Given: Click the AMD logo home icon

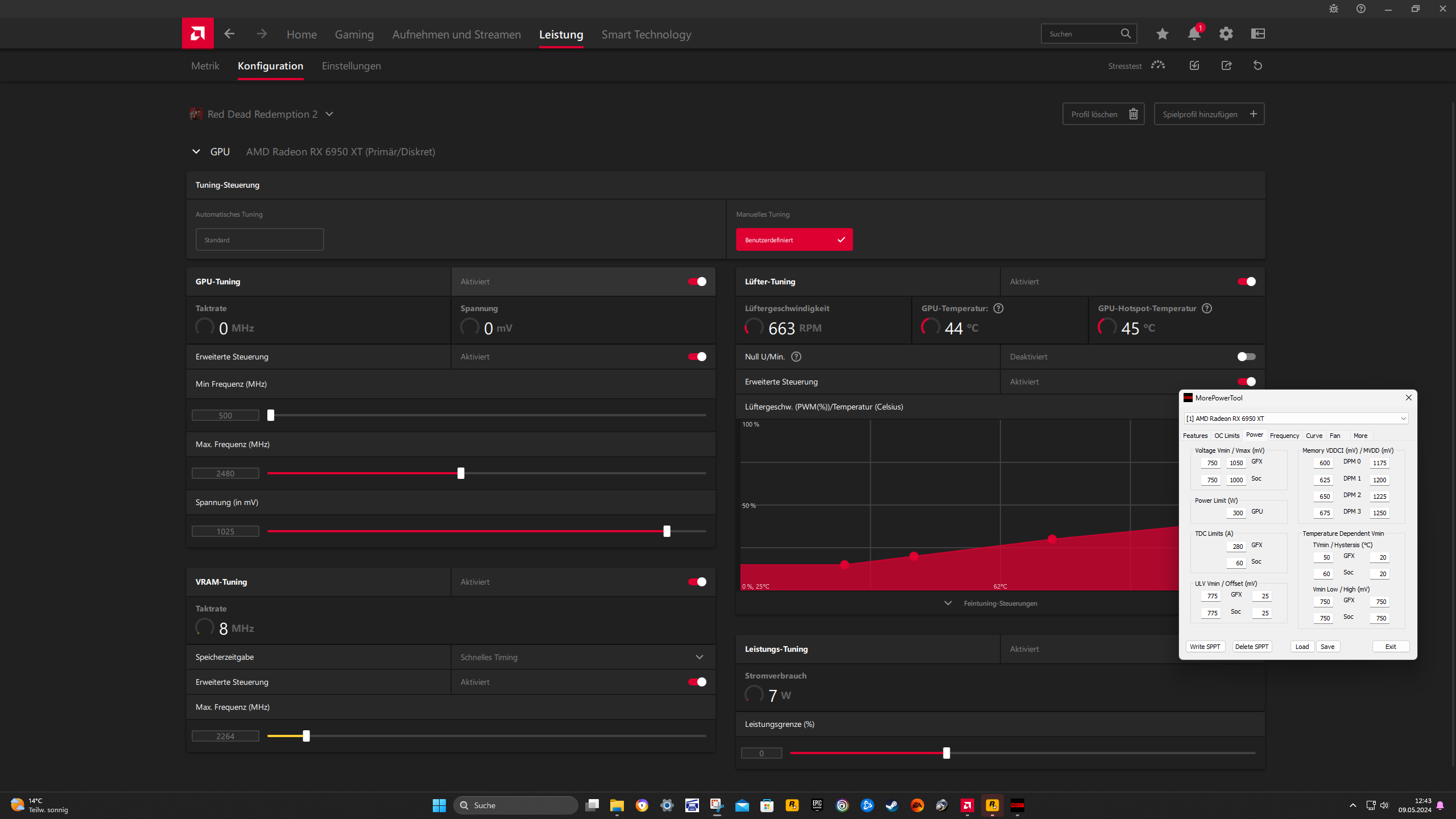Looking at the screenshot, I should coord(197,34).
